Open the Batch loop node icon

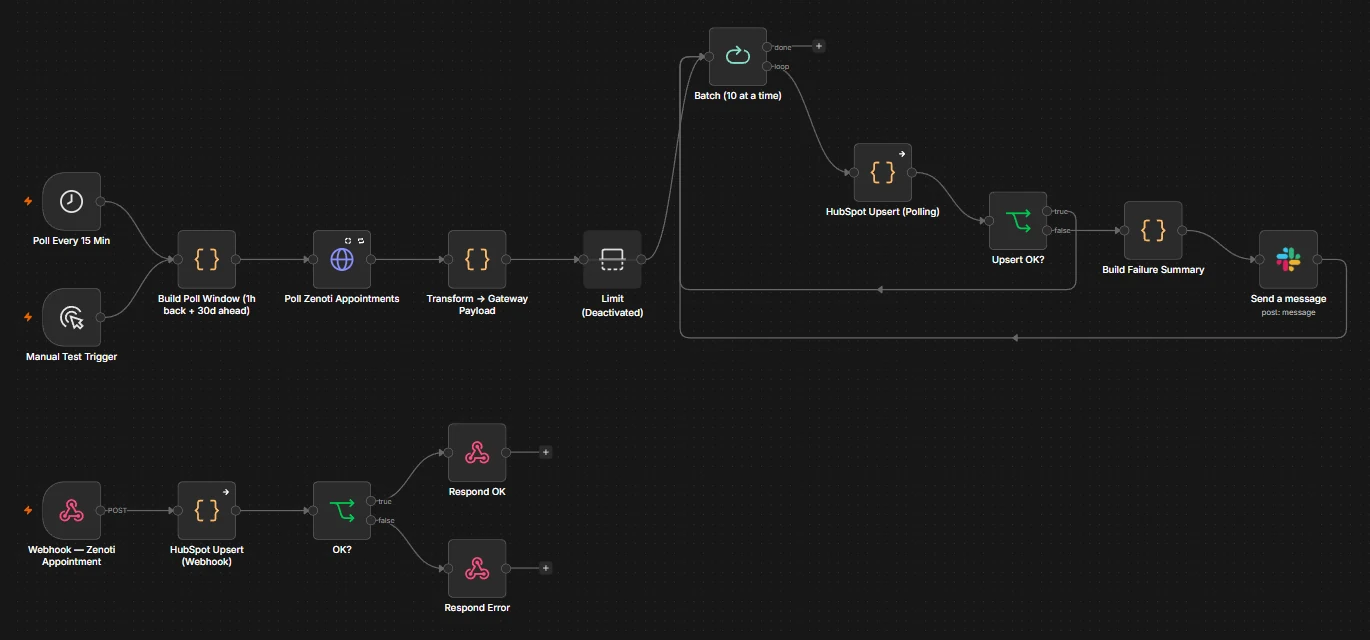(738, 56)
